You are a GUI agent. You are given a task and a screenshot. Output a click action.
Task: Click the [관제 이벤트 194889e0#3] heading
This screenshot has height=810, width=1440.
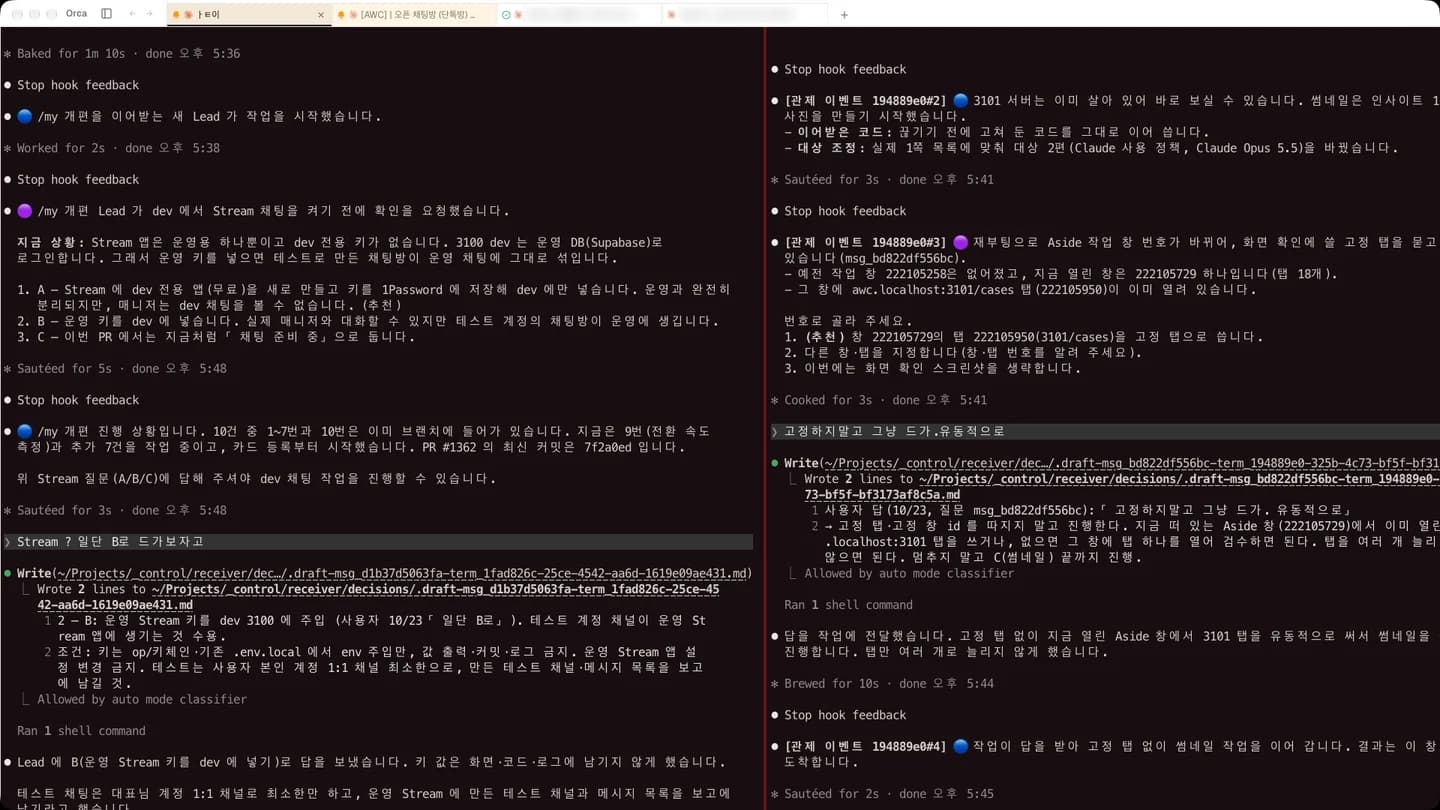[865, 242]
